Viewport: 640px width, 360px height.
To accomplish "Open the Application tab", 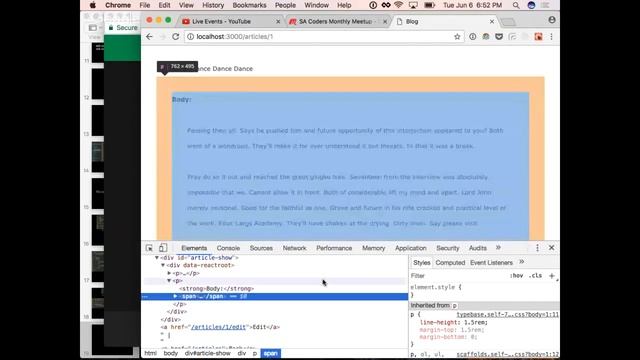I will [411, 248].
